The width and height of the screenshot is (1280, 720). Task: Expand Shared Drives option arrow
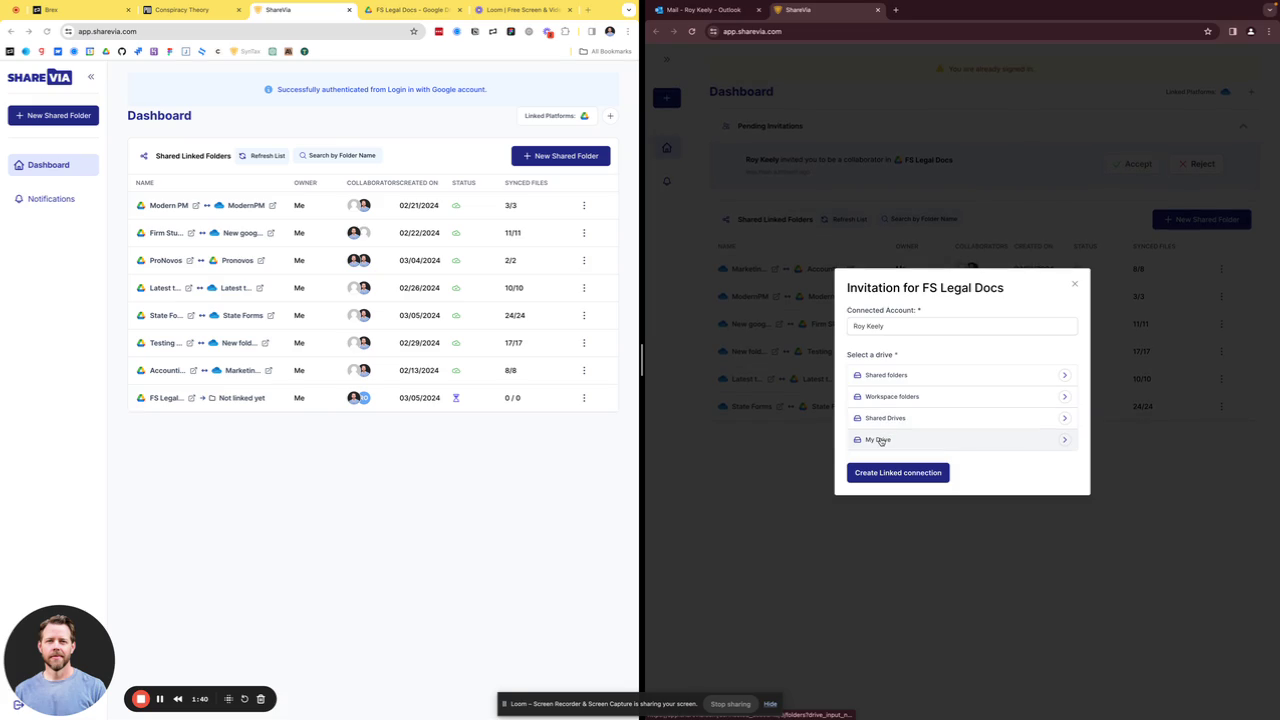[1065, 418]
